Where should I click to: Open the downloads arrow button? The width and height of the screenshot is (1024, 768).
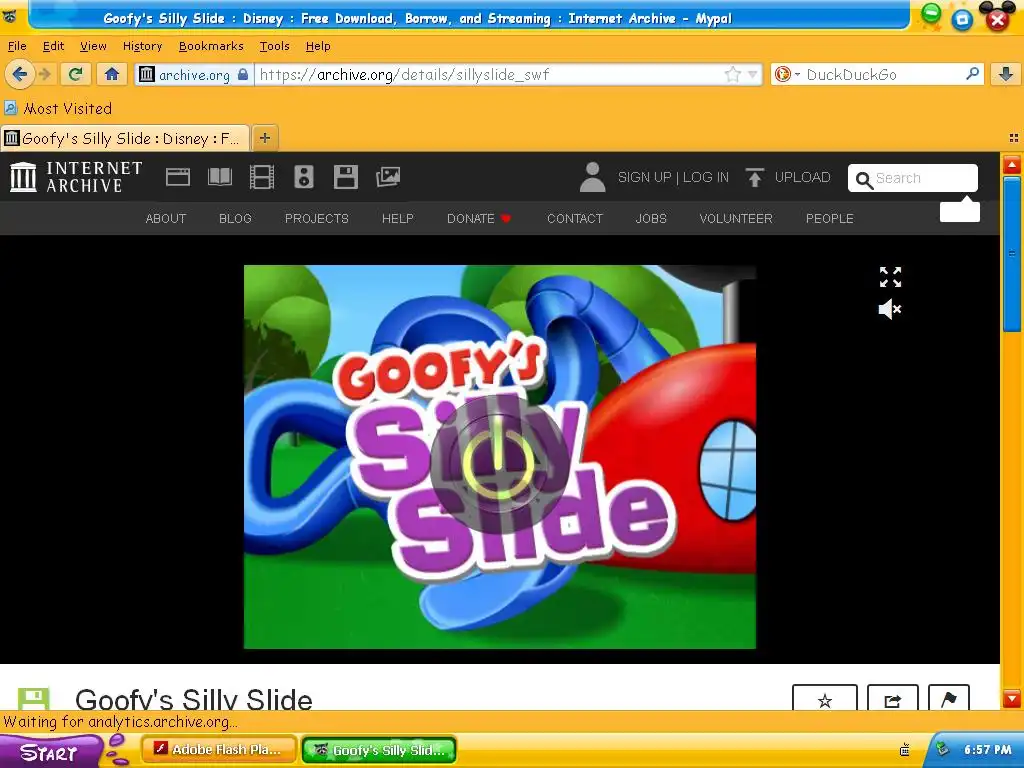coord(1006,74)
